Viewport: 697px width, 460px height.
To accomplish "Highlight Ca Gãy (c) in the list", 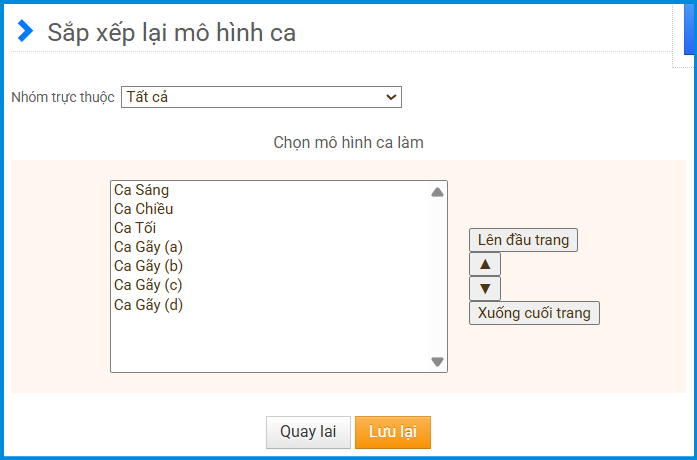I will pyautogui.click(x=148, y=285).
